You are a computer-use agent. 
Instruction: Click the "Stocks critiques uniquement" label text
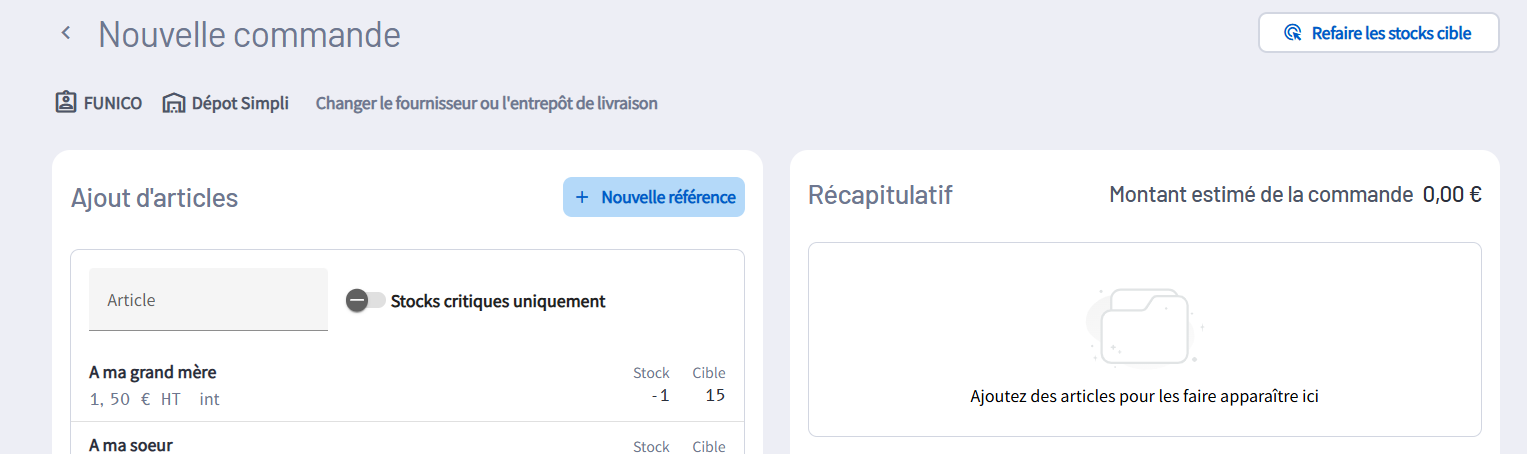point(498,301)
